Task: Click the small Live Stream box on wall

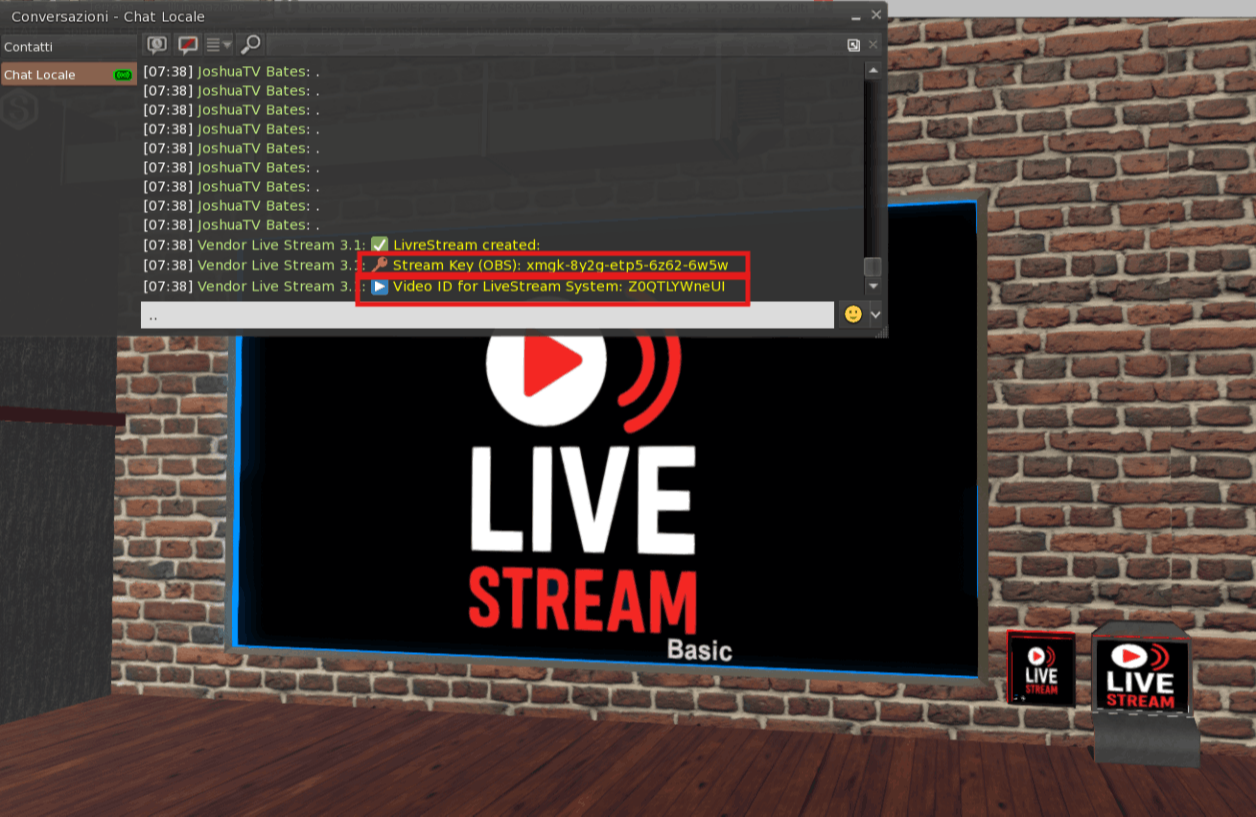Action: (x=1041, y=667)
